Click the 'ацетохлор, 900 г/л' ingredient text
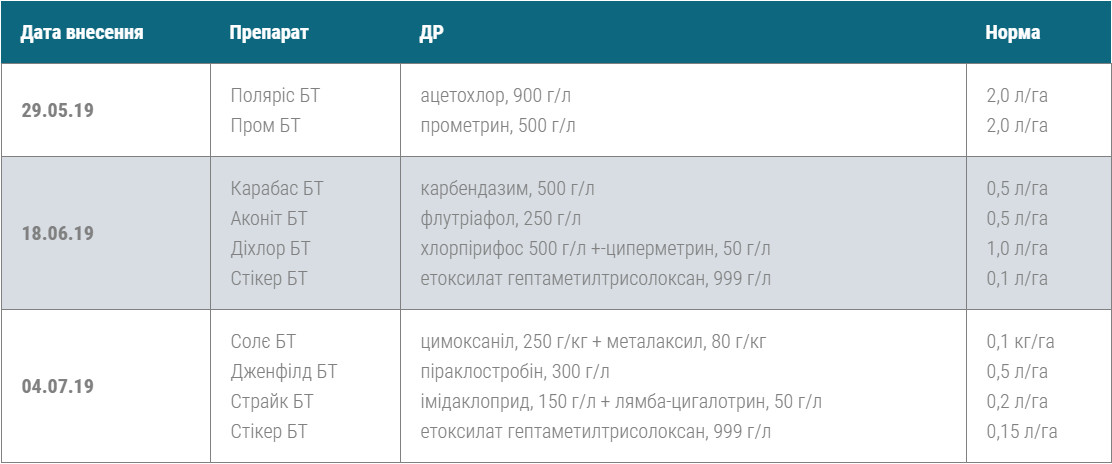This screenshot has height=464, width=1112. pyautogui.click(x=496, y=96)
